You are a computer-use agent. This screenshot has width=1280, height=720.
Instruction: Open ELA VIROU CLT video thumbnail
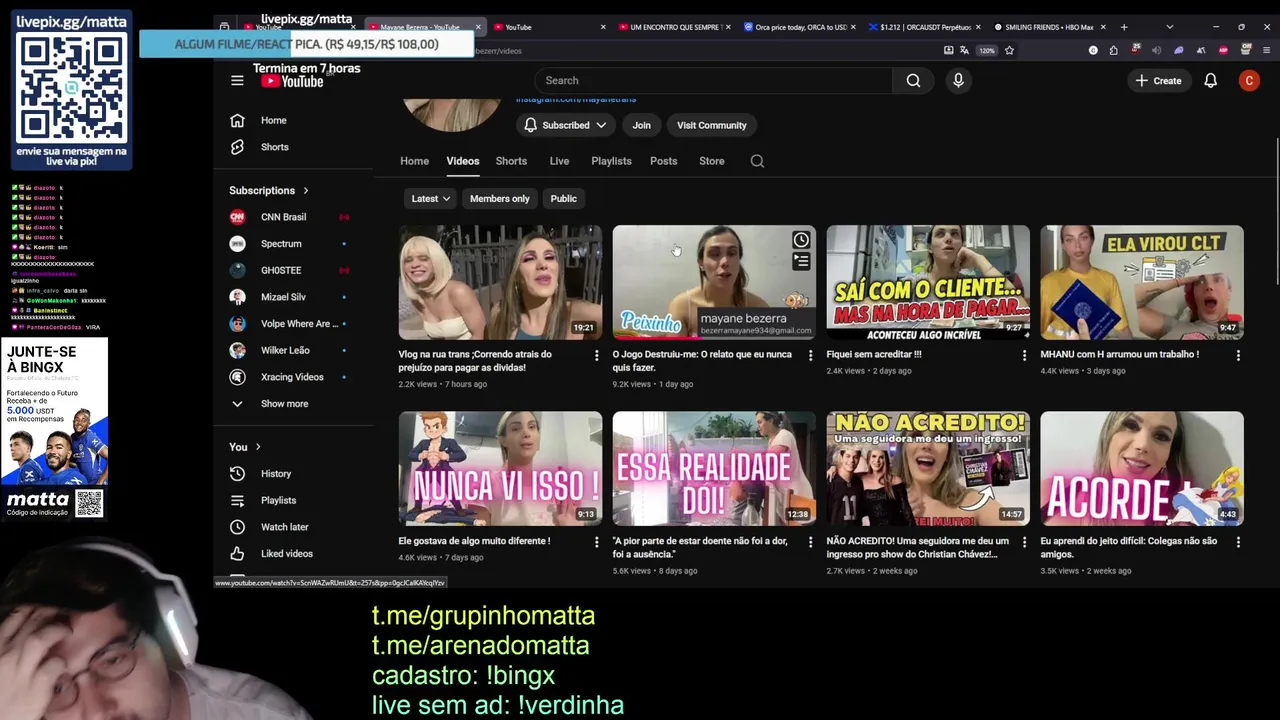tap(1142, 282)
